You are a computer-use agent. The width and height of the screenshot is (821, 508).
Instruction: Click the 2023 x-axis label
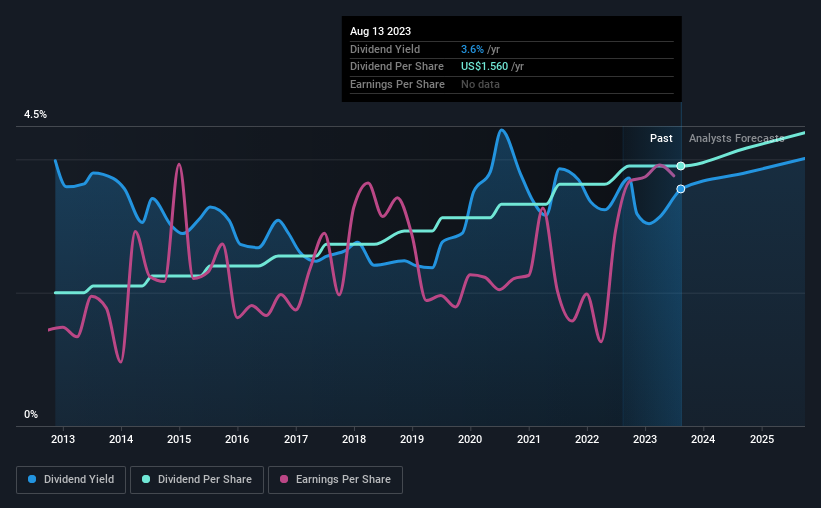click(x=645, y=439)
